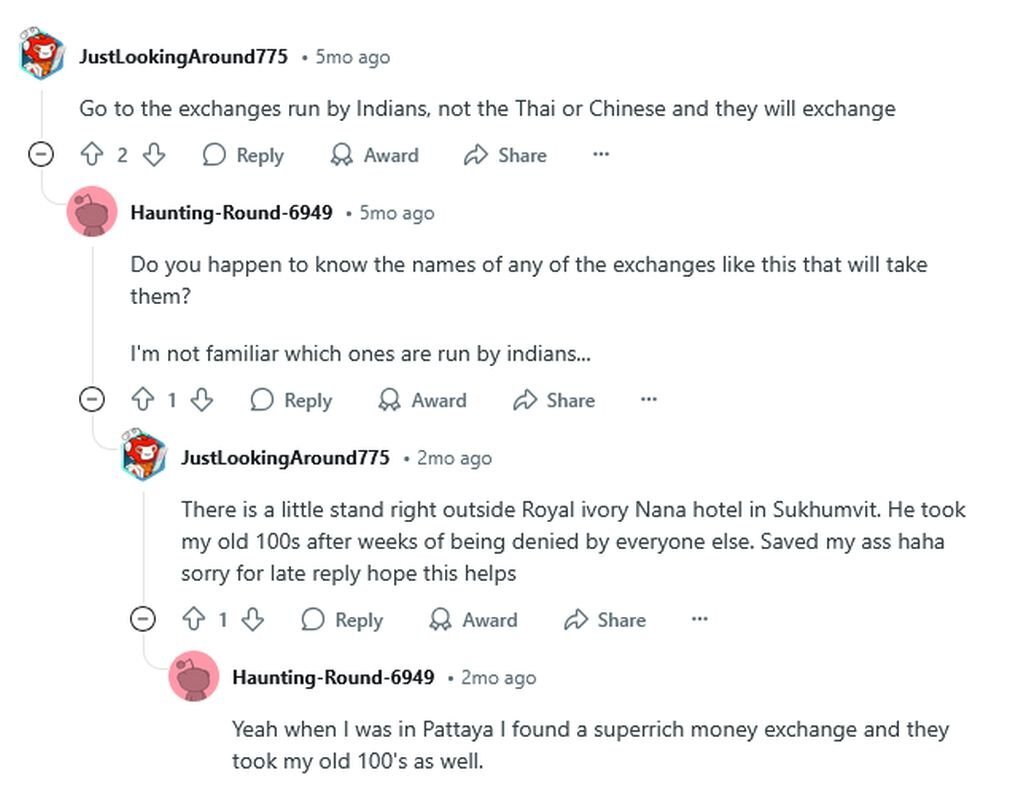Downvote the Royal ivory Nana hotel comment
1029x800 pixels.
click(x=253, y=620)
